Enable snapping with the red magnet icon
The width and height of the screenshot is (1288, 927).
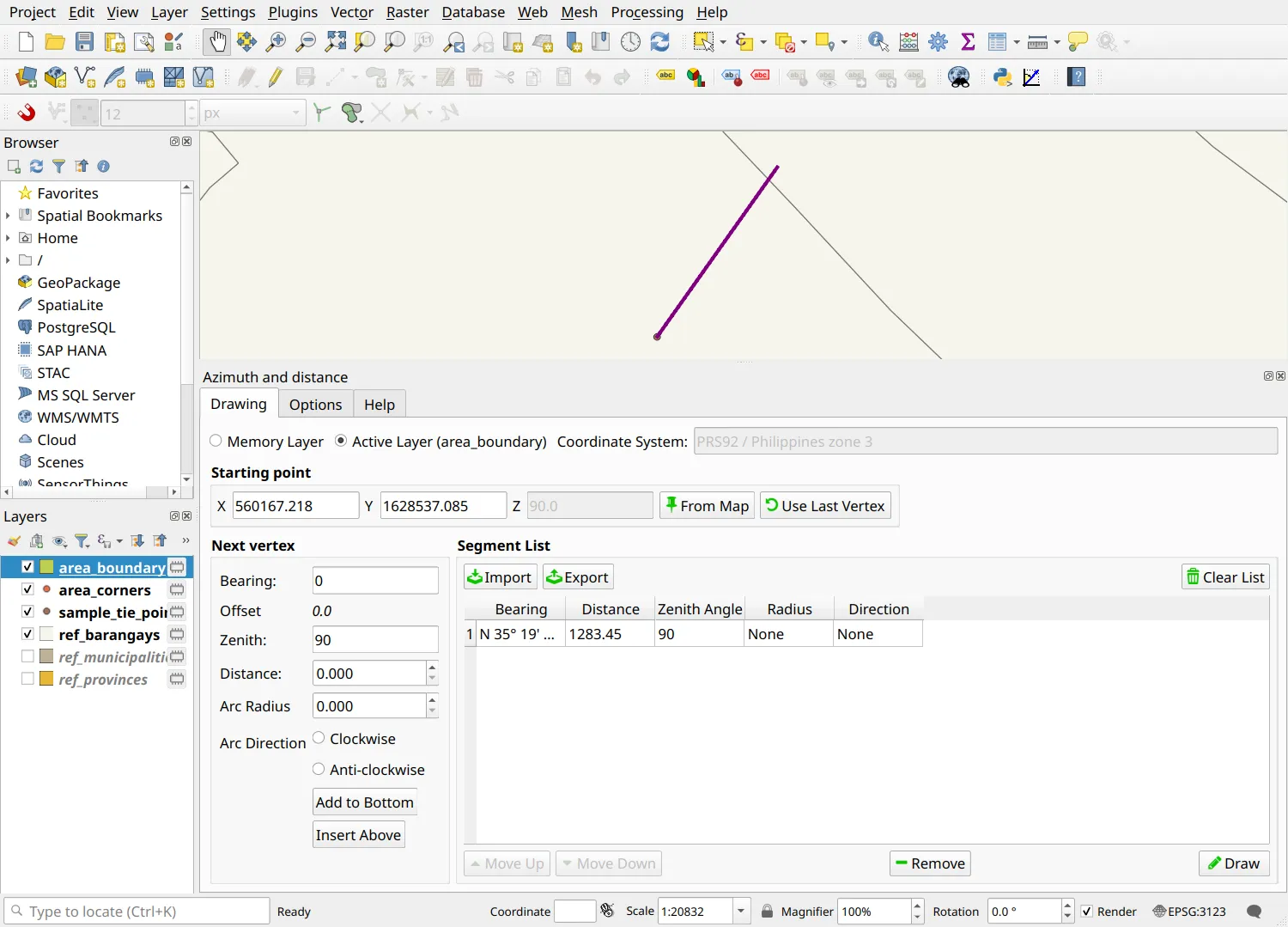point(27,113)
